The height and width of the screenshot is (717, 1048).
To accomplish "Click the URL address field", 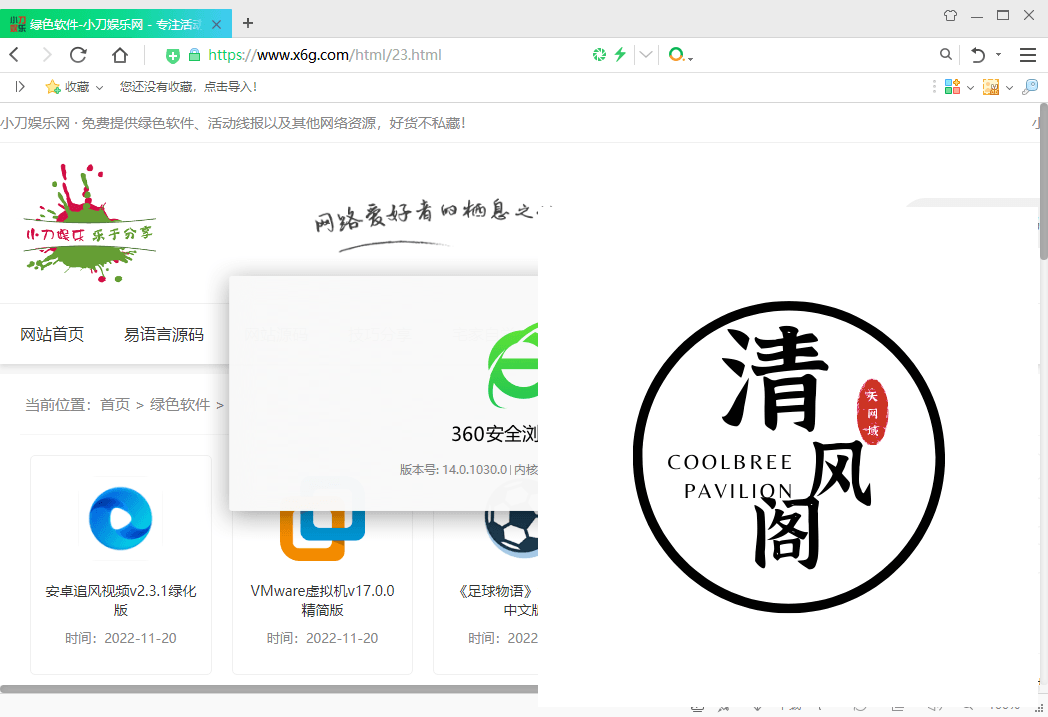I will (x=325, y=55).
